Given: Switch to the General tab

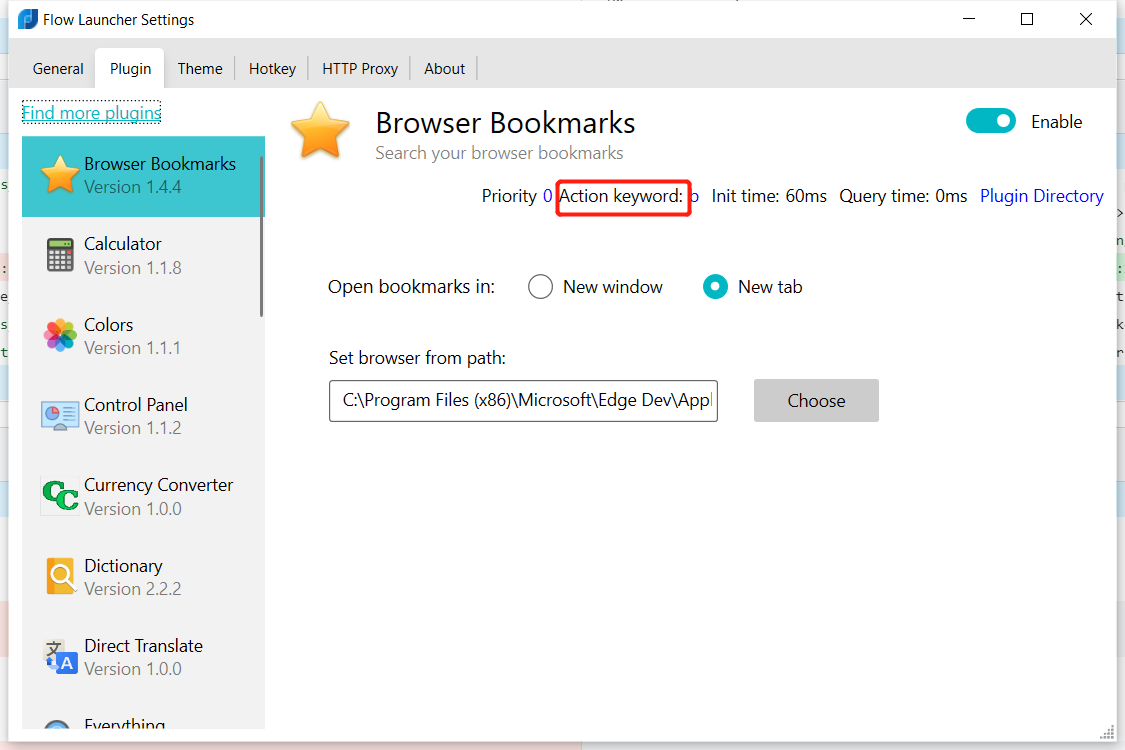Looking at the screenshot, I should 58,69.
